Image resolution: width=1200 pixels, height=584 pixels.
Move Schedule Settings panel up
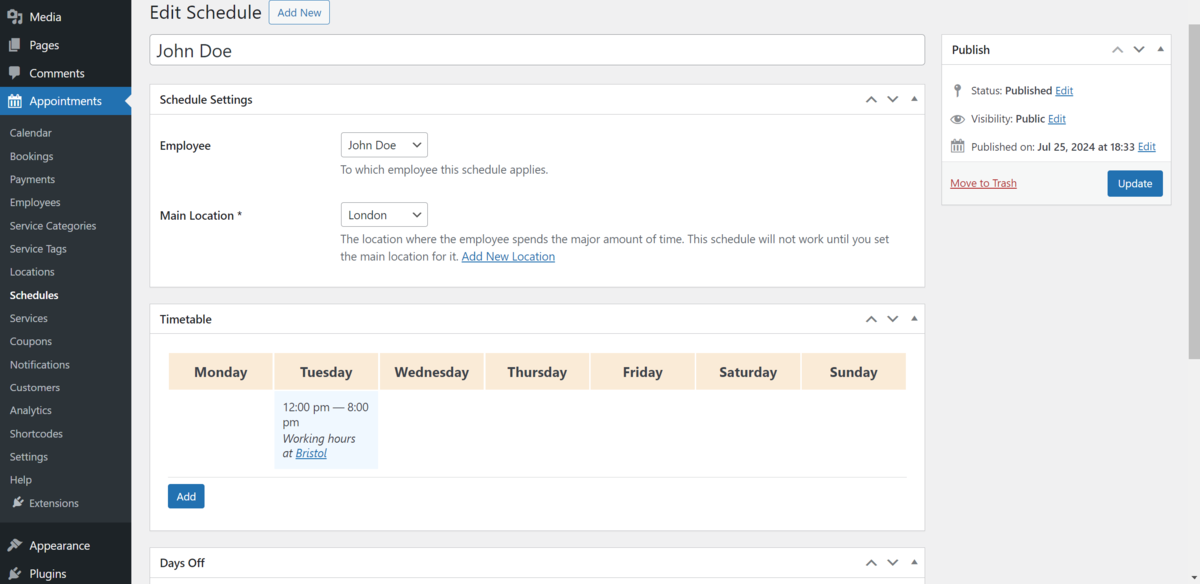[871, 100]
